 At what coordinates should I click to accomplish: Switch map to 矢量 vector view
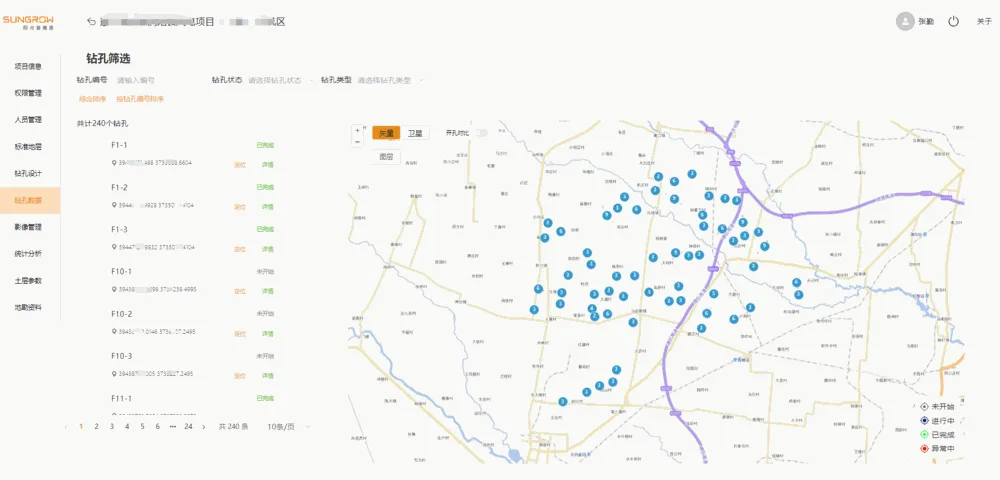[x=386, y=133]
